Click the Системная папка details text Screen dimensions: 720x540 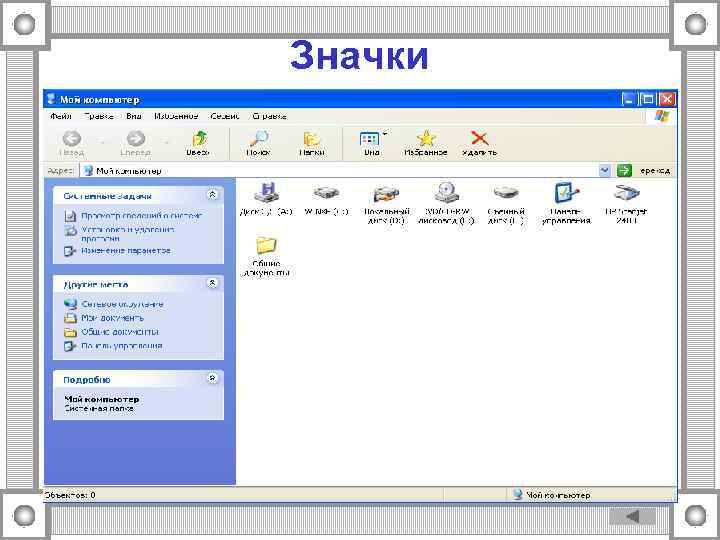tap(99, 408)
